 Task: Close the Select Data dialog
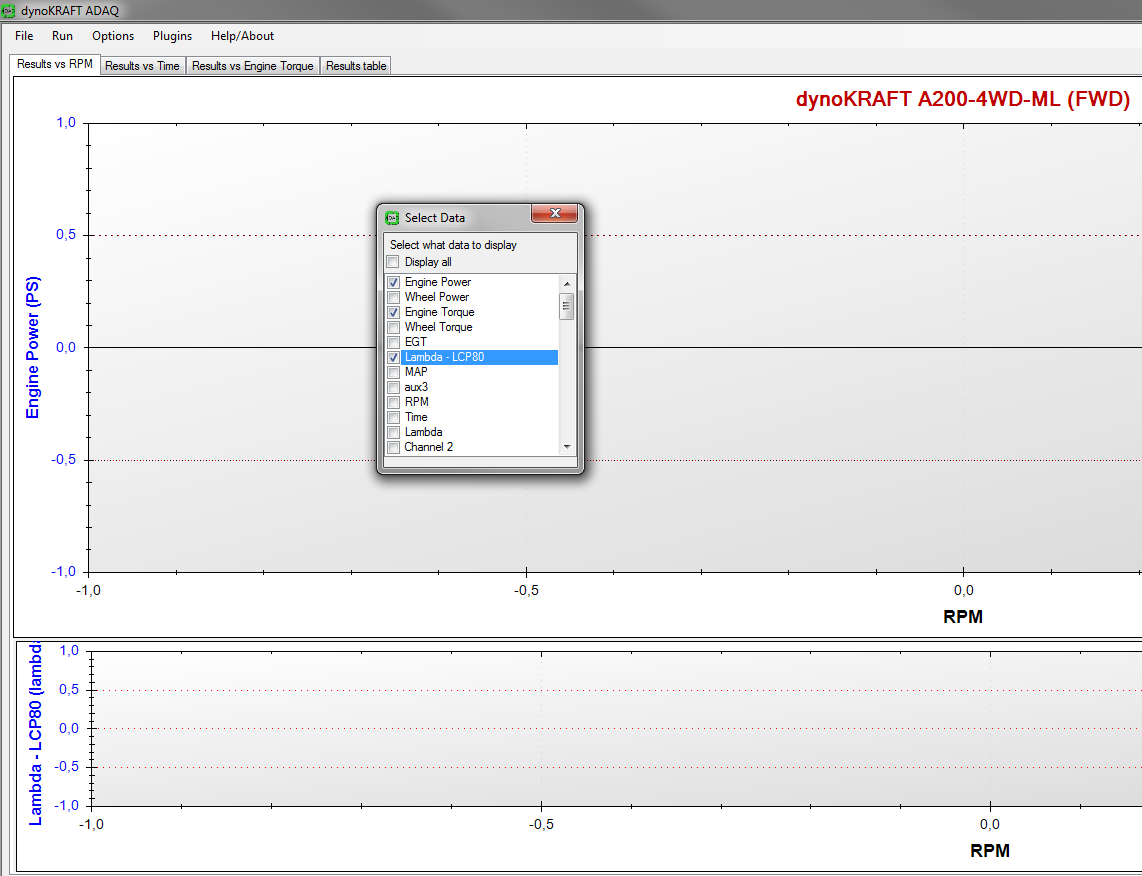[554, 213]
